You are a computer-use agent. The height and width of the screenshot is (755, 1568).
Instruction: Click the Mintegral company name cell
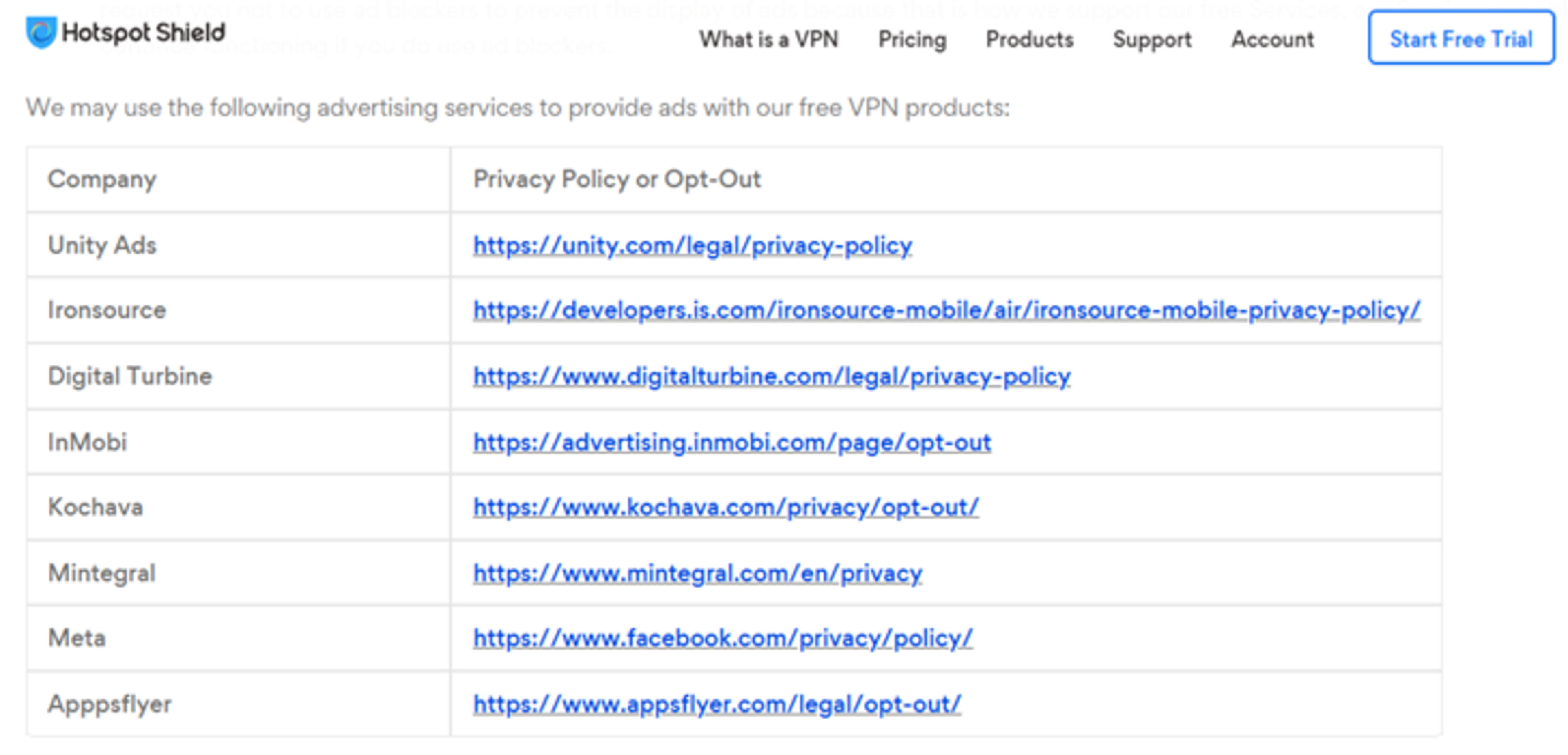(x=102, y=574)
